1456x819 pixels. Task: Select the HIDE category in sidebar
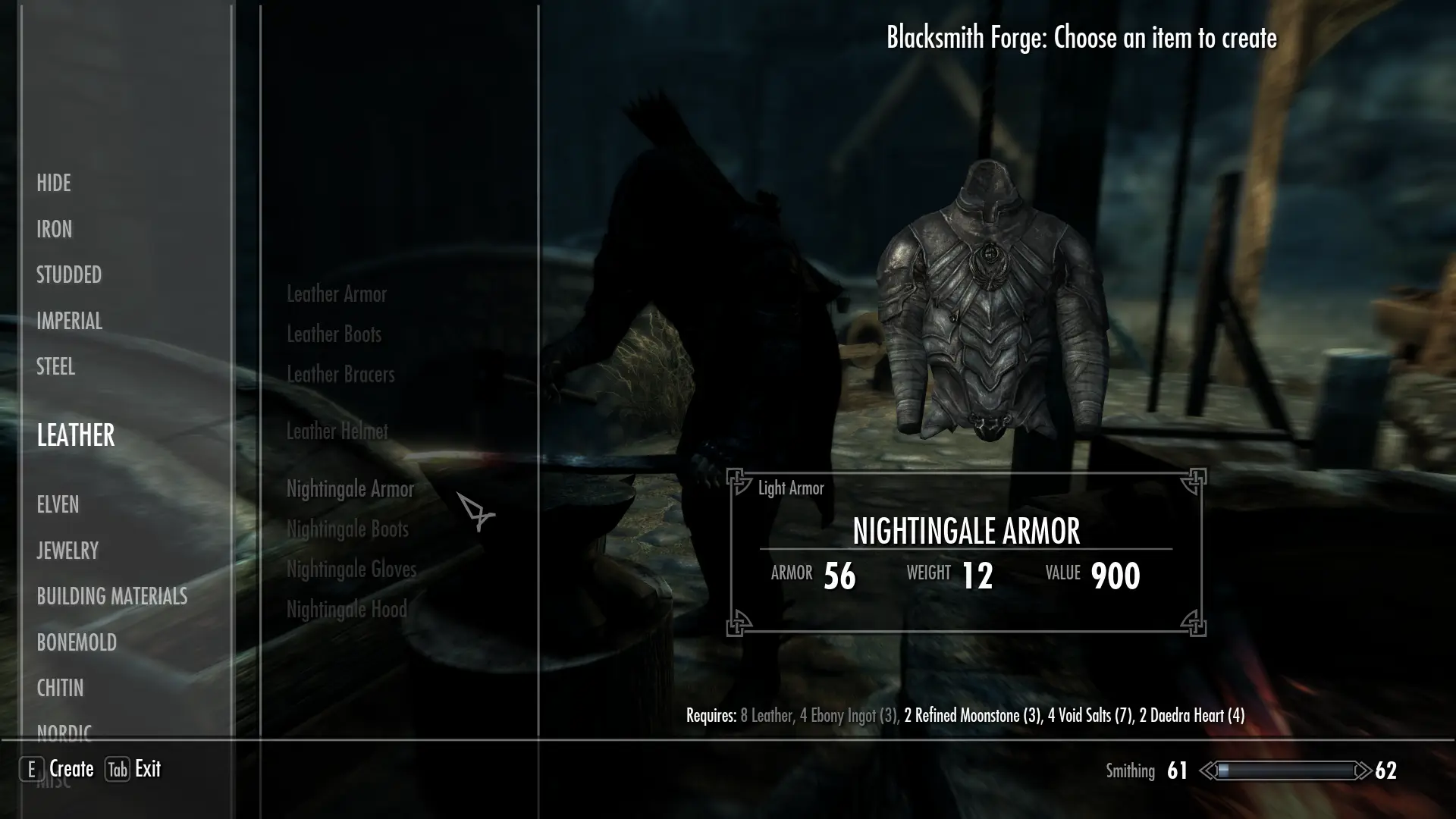[x=53, y=183]
